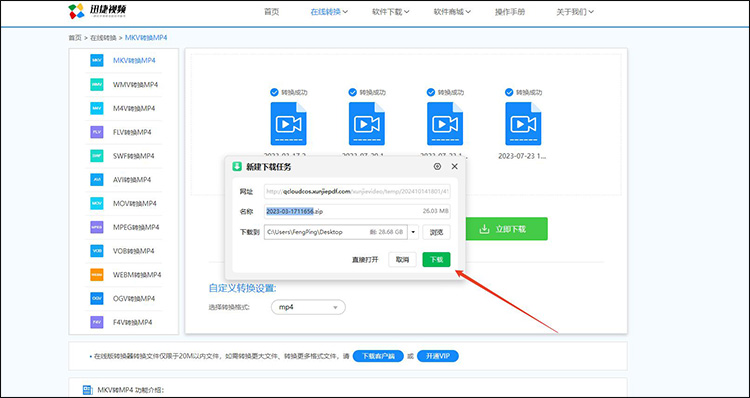Open the F4V转换MP4 converter link
This screenshot has width=750, height=398.
132,322
